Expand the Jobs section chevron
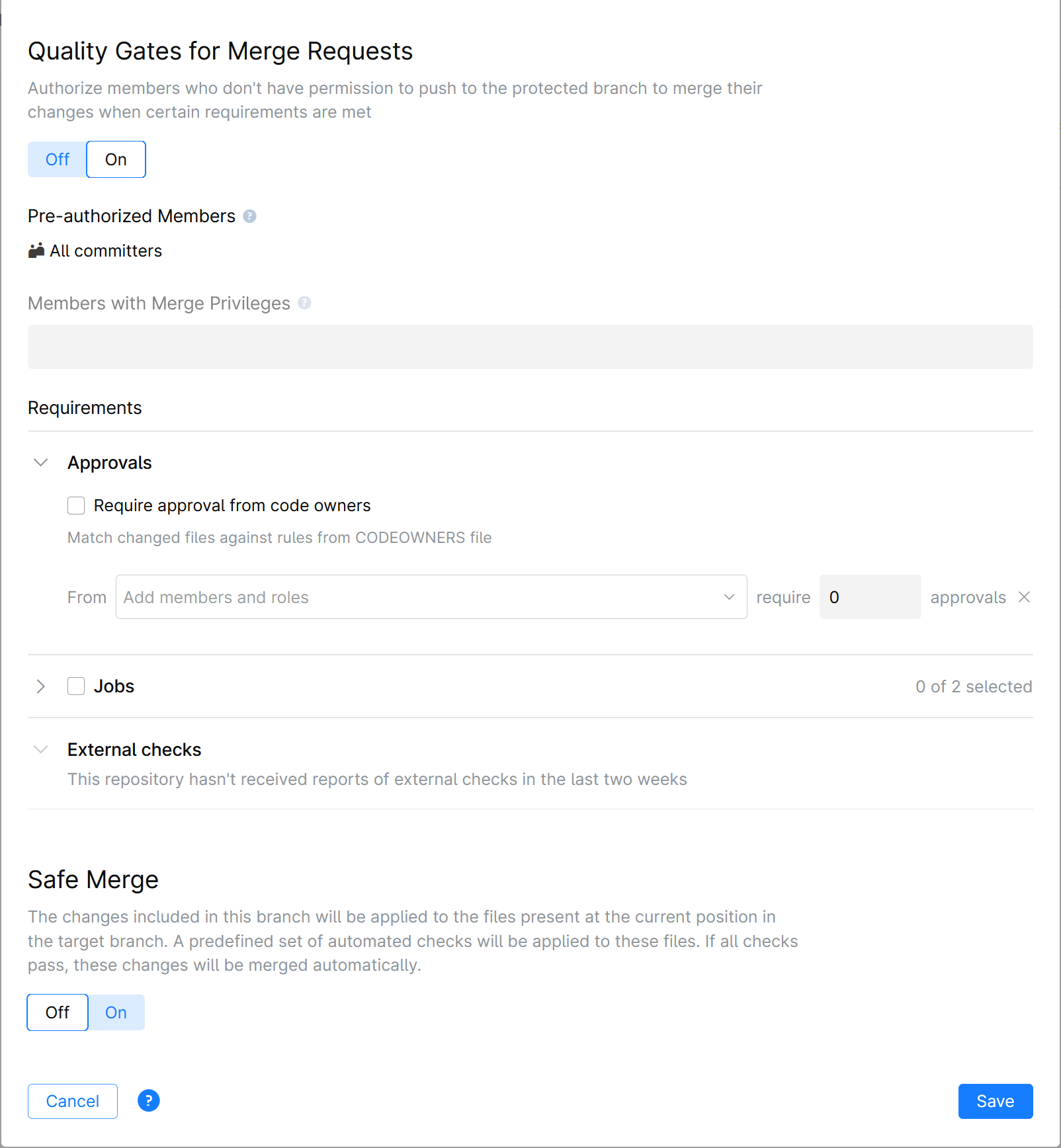Viewport: 1061px width, 1148px height. click(41, 686)
